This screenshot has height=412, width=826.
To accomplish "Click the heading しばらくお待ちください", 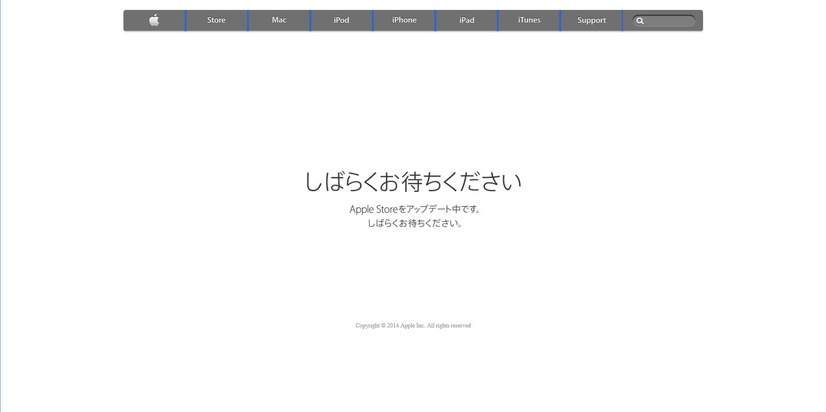I will point(413,181).
